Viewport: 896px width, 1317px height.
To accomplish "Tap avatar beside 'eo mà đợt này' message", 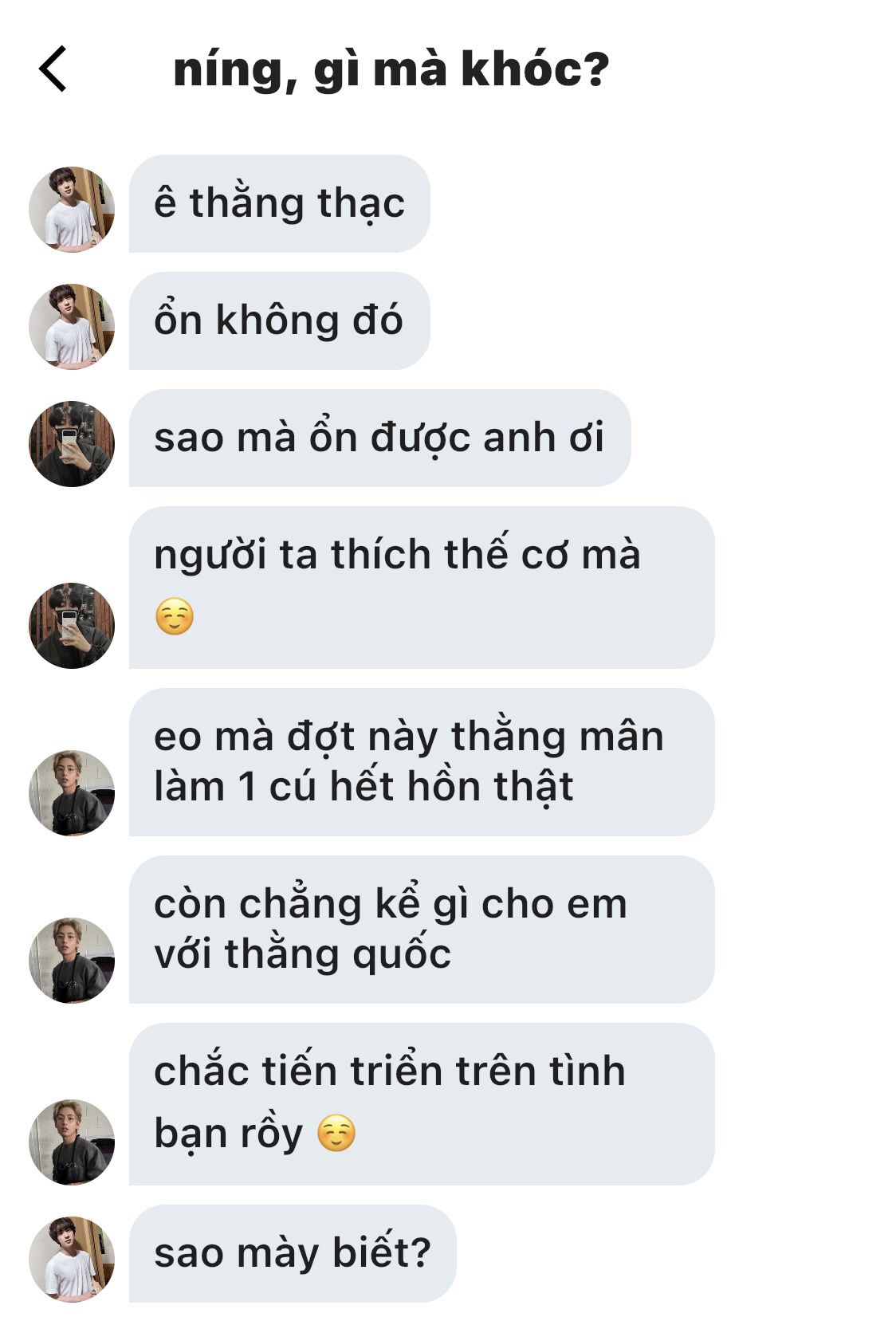I will pos(72,793).
